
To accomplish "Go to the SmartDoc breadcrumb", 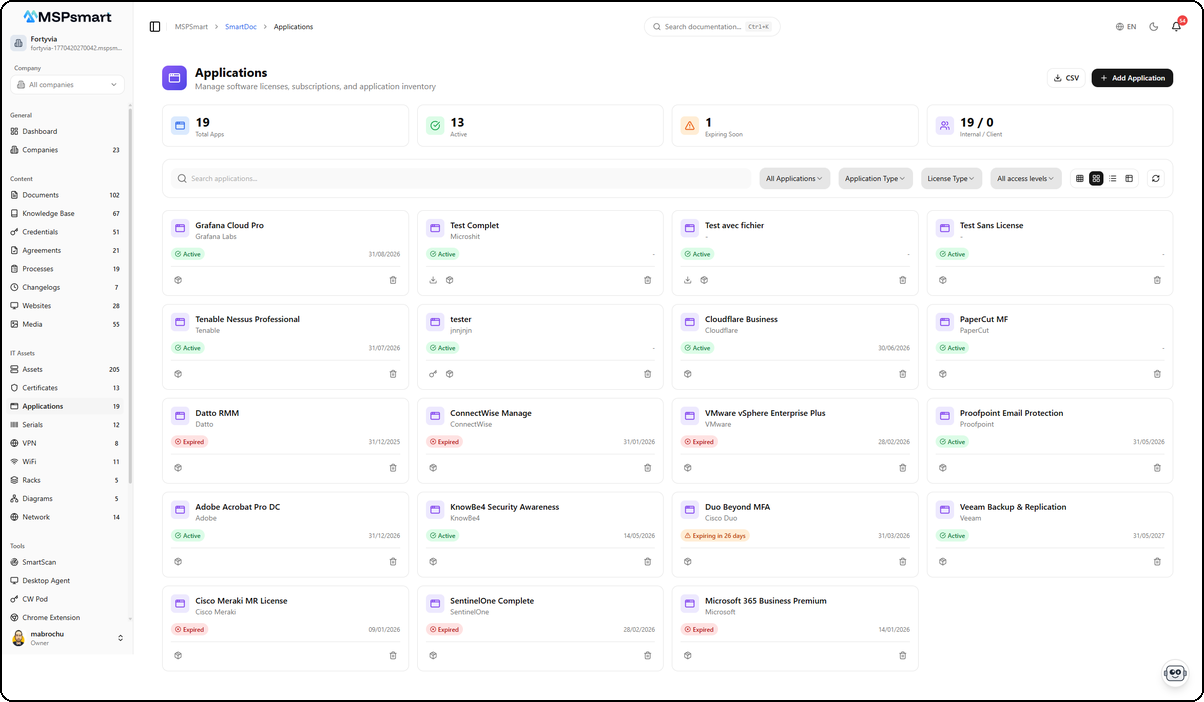I will [240, 27].
